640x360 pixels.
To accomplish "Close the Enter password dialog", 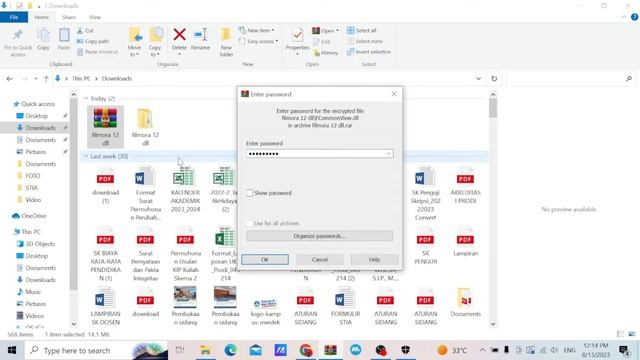I will pos(394,94).
